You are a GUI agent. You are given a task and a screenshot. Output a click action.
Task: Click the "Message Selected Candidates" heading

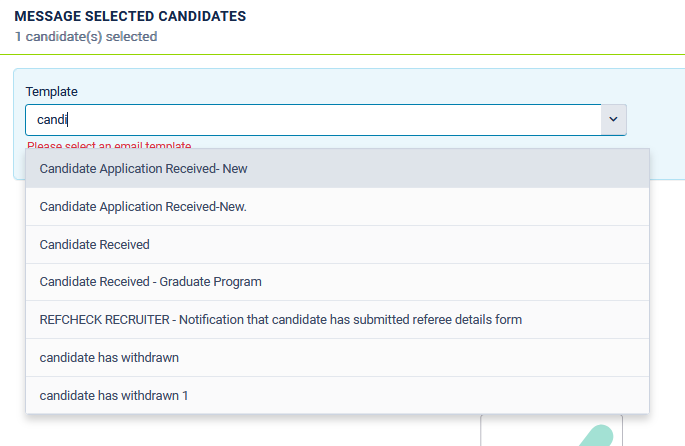130,16
